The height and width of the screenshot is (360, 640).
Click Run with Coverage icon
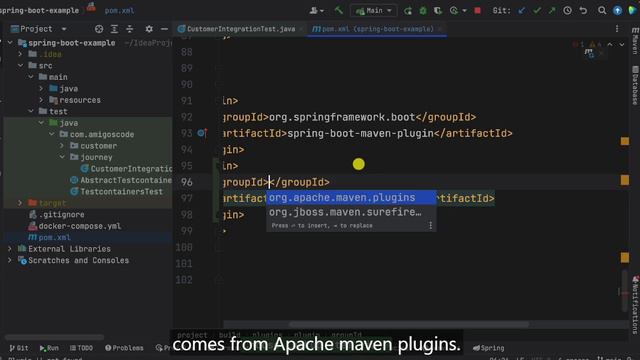pyautogui.click(x=438, y=11)
